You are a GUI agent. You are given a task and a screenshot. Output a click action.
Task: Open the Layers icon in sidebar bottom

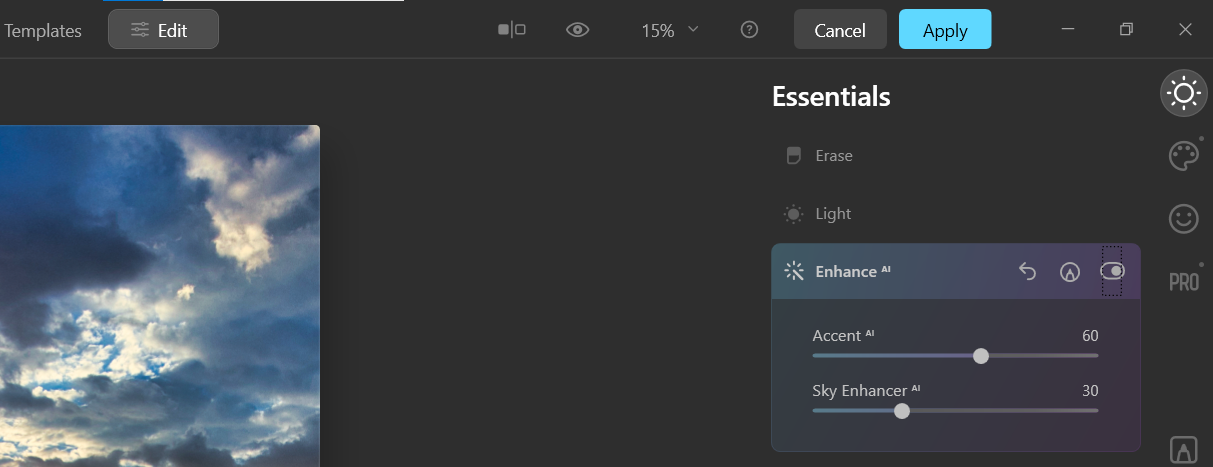coord(1184,451)
